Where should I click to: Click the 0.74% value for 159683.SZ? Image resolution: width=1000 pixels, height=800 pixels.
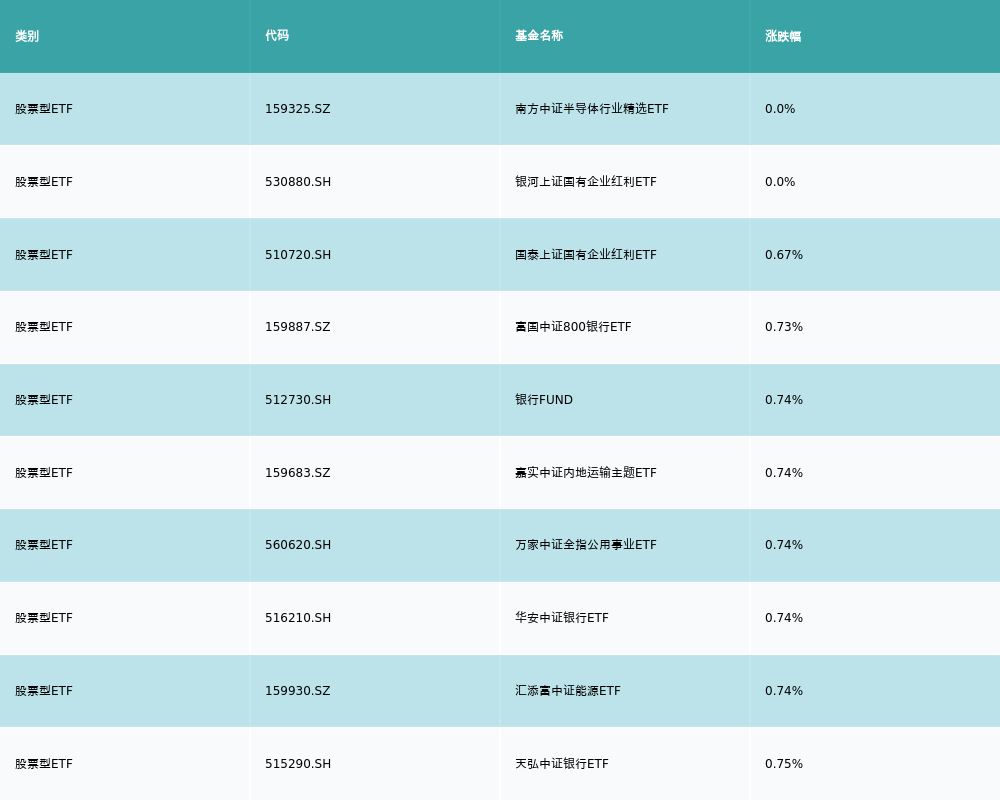tap(784, 473)
